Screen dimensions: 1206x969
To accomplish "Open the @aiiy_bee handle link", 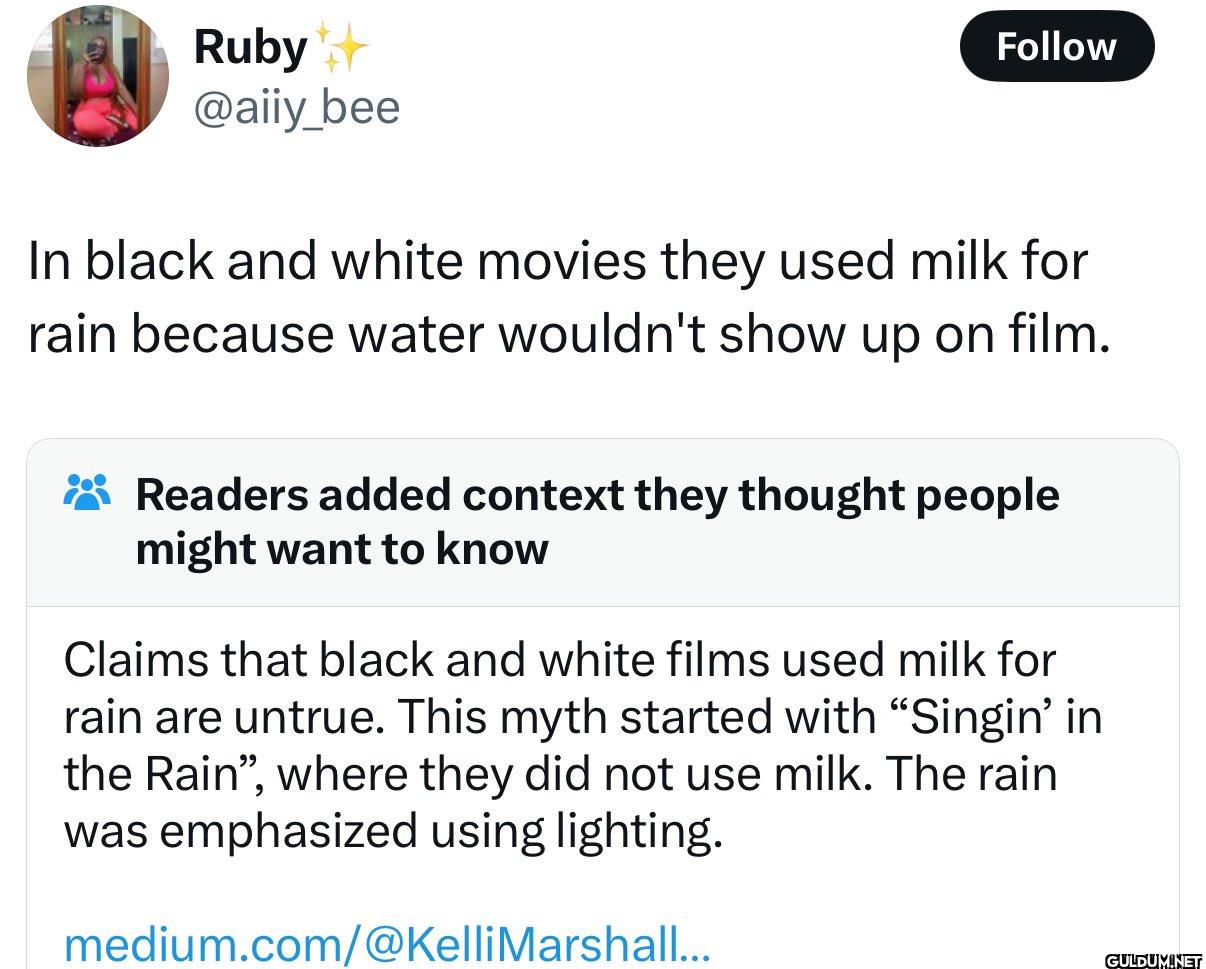I will point(296,106).
